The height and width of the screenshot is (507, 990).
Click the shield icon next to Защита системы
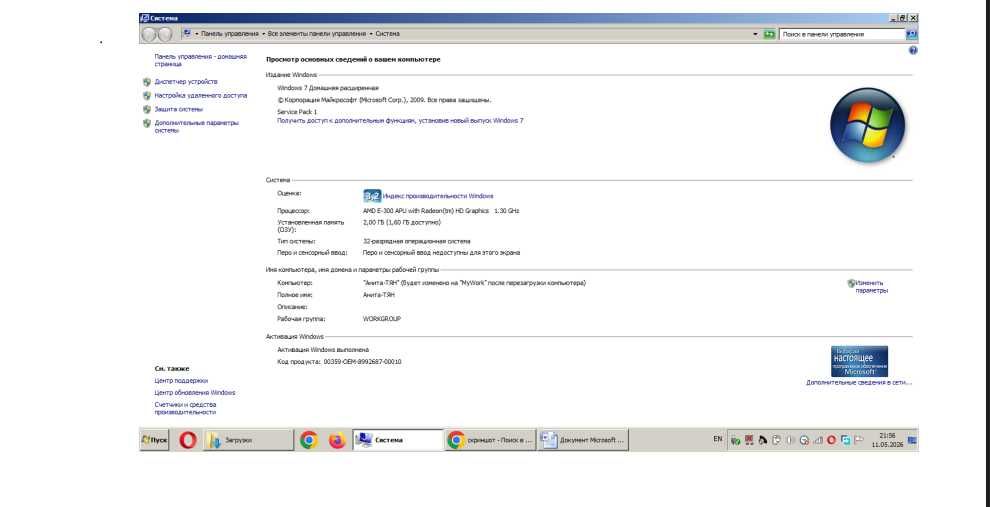146,109
